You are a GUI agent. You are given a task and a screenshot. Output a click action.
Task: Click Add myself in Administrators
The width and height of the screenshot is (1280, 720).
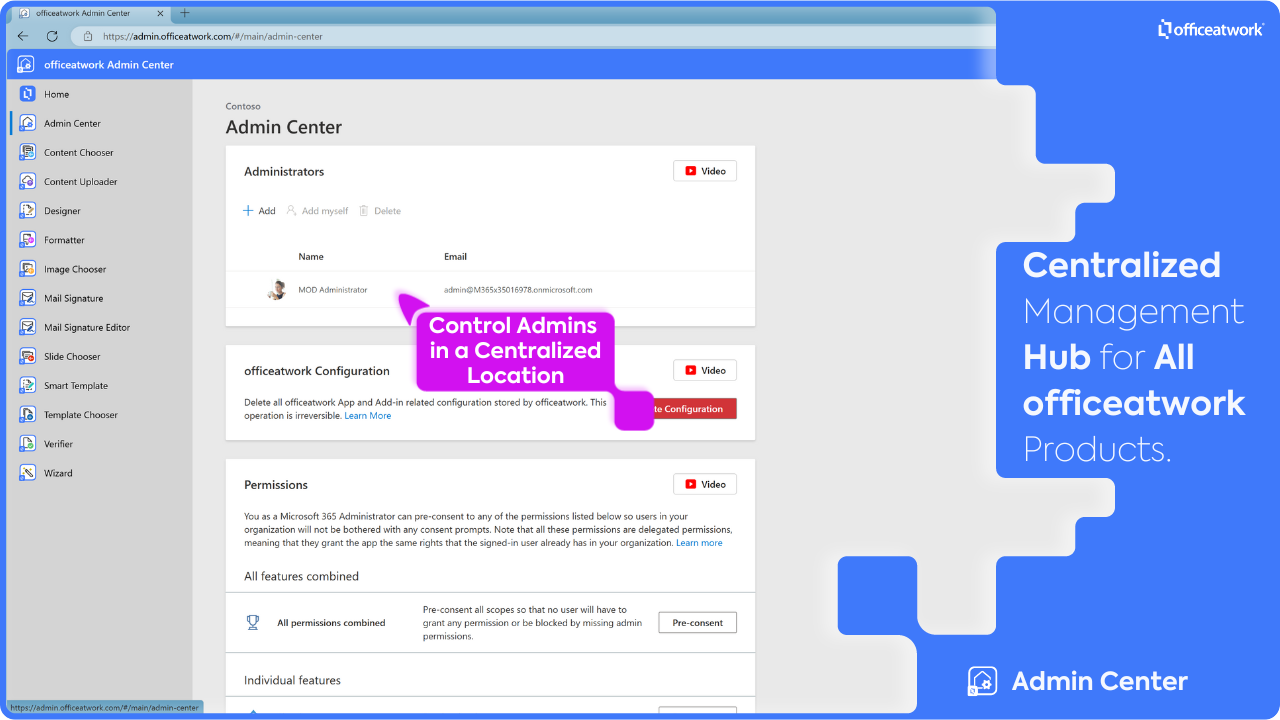(317, 211)
